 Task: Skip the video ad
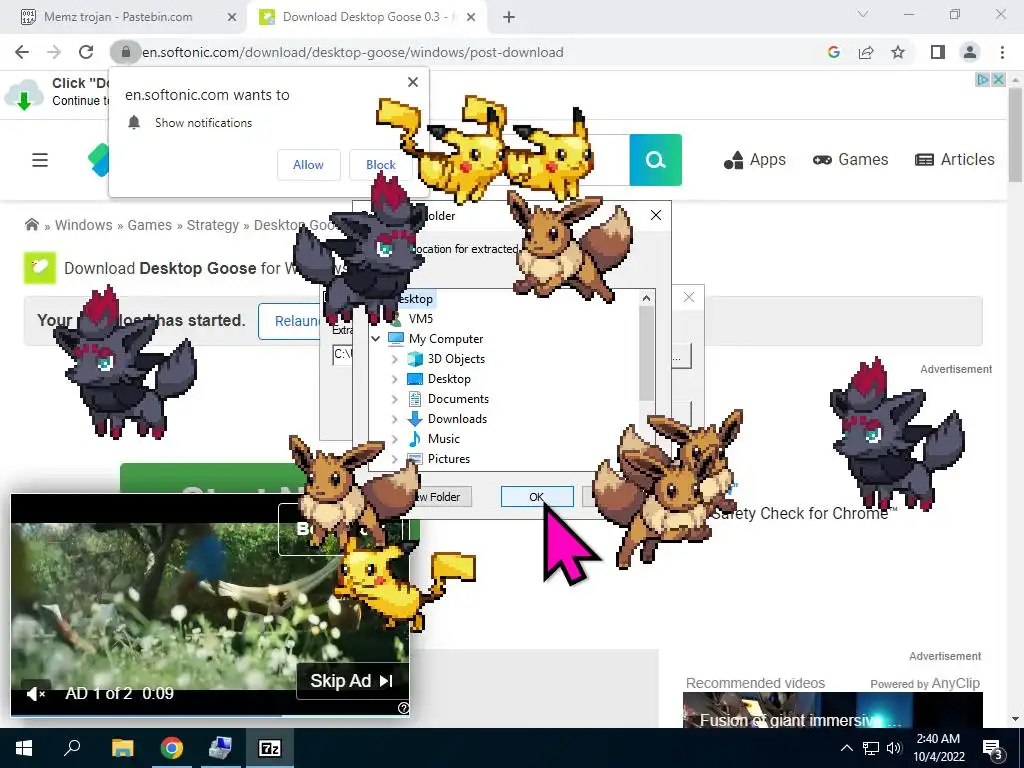pos(352,681)
